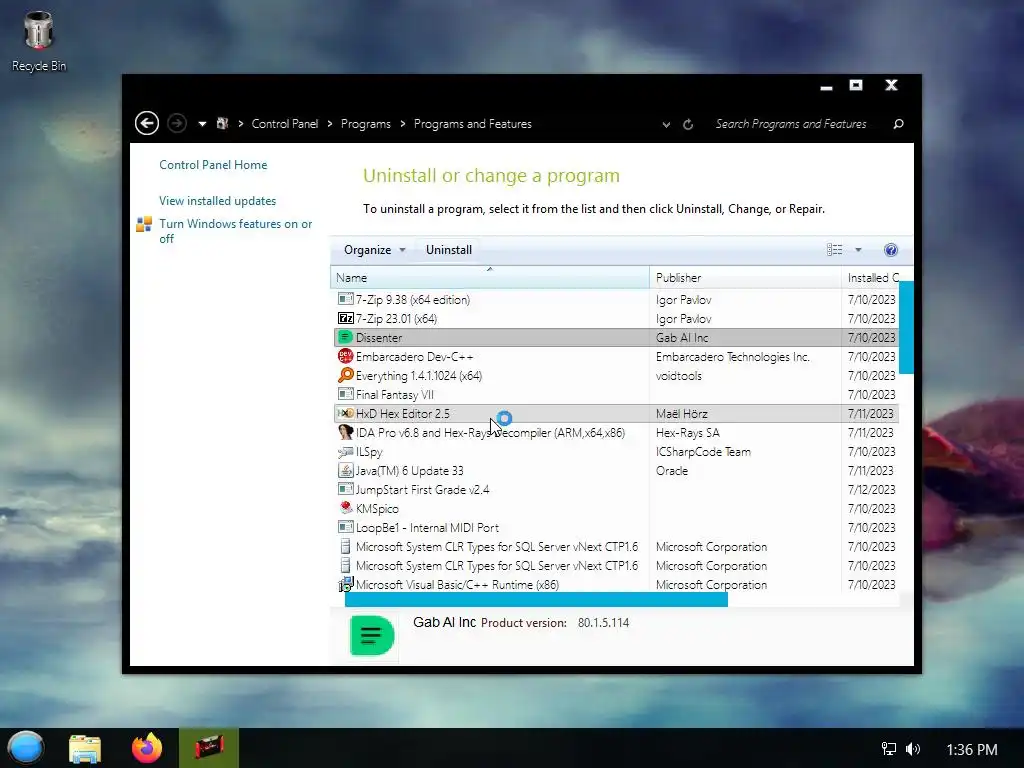Click the horizontal scrollbar thumb
Image resolution: width=1024 pixels, height=768 pixels.
pos(536,600)
